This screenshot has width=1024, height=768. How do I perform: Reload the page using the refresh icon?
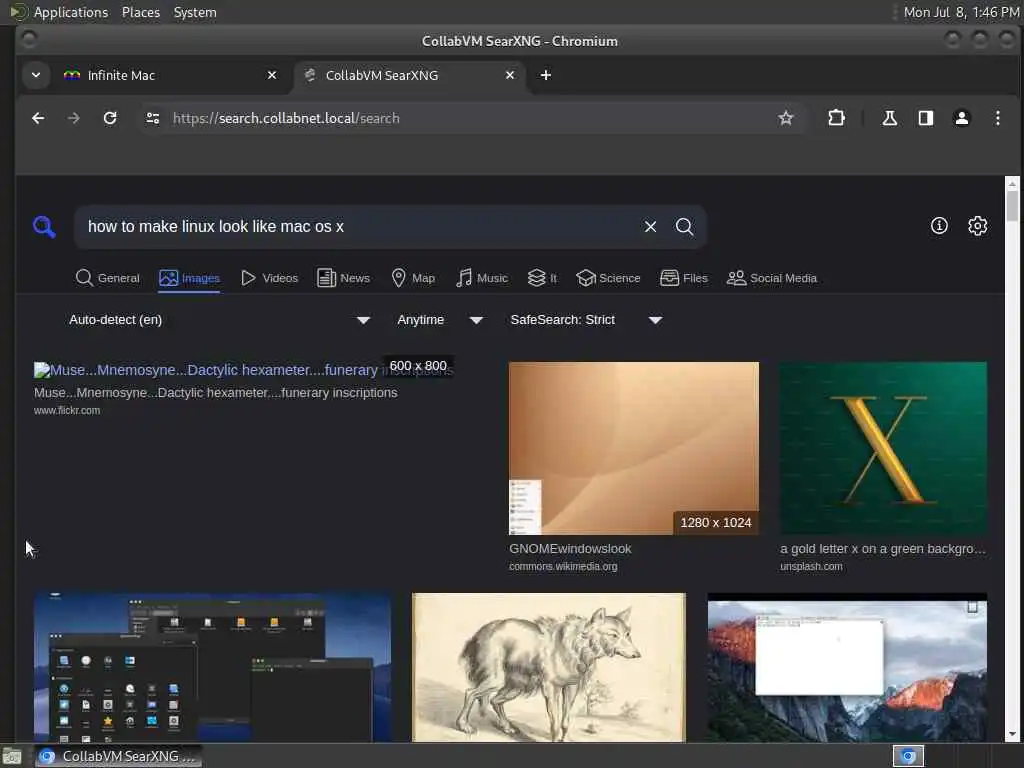pos(110,118)
